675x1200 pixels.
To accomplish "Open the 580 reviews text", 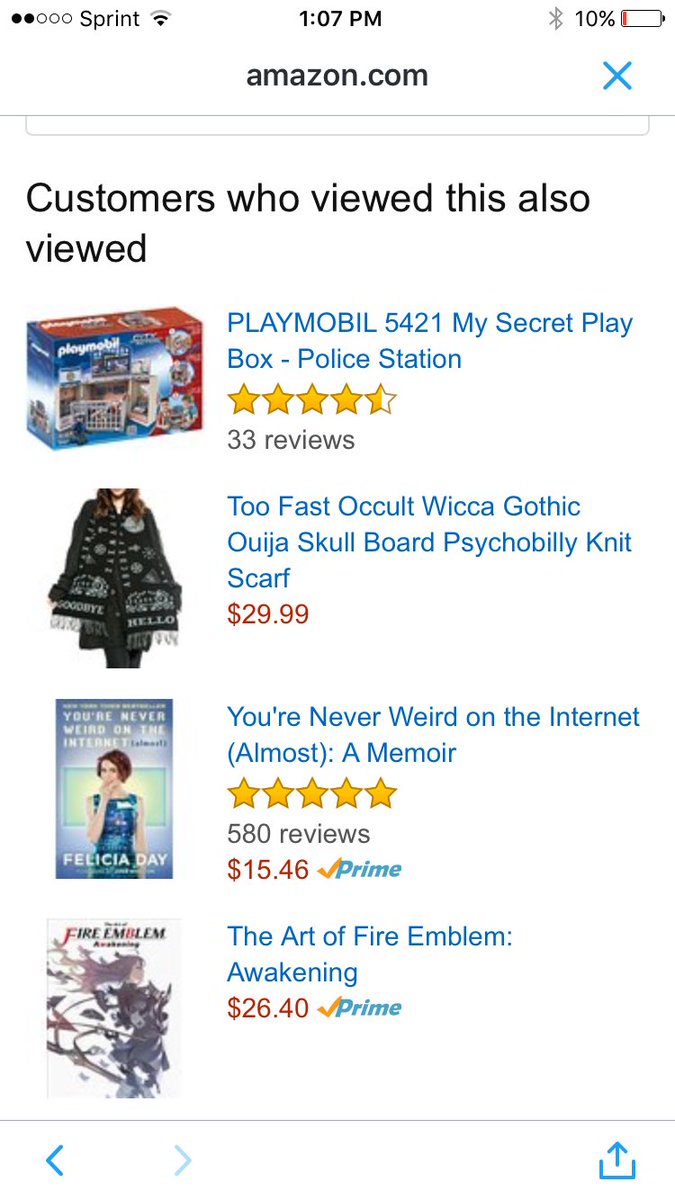I will pos(299,834).
